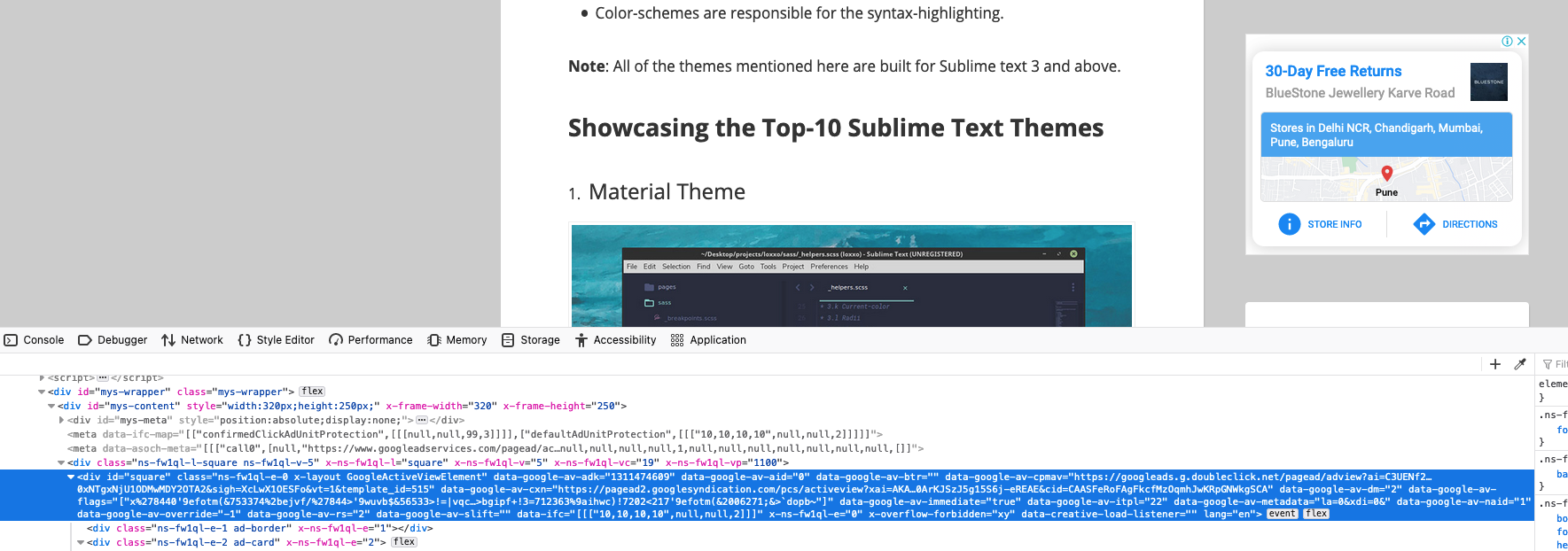The width and height of the screenshot is (1568, 551).
Task: Click the Stores in Delhi NCR blue banner
Action: (1386, 135)
